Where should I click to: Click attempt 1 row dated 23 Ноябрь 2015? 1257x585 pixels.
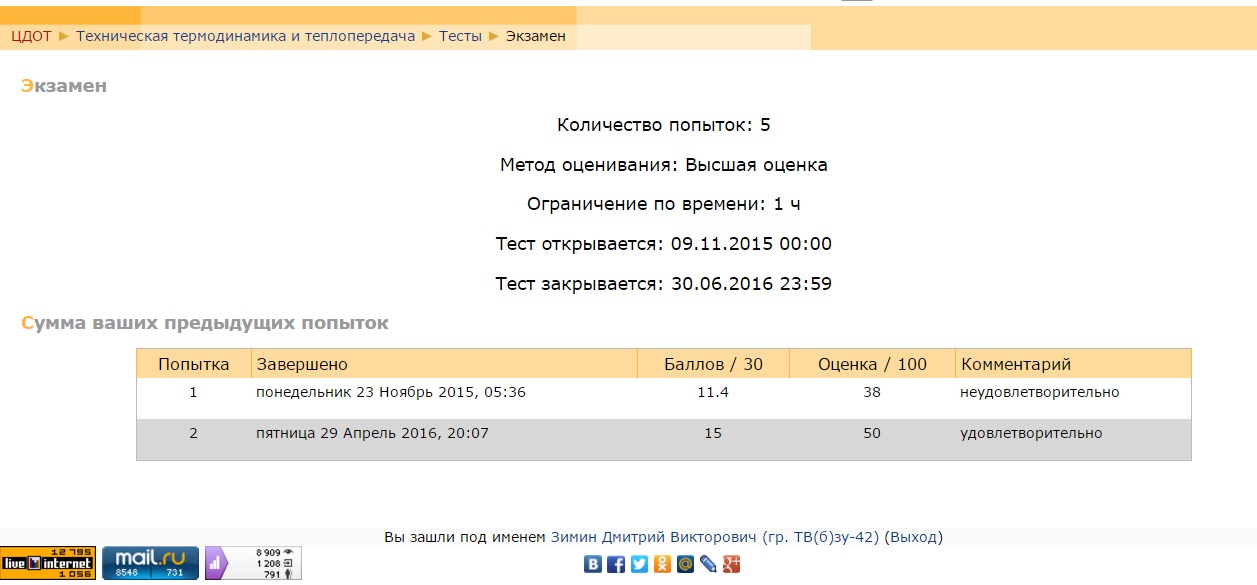point(390,392)
